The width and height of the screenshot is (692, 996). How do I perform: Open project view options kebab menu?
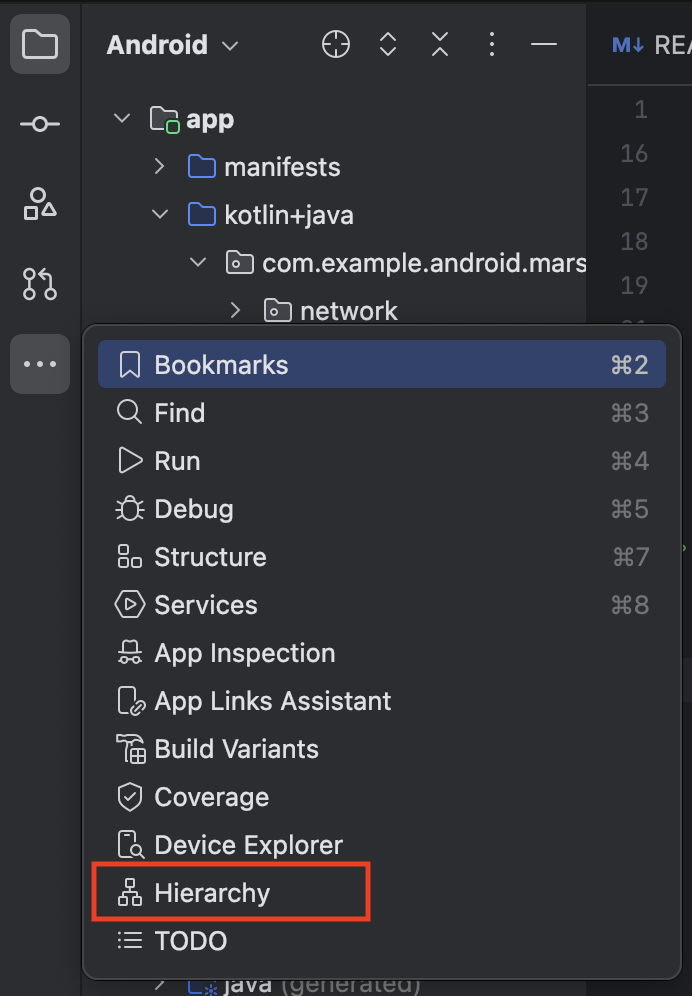491,45
